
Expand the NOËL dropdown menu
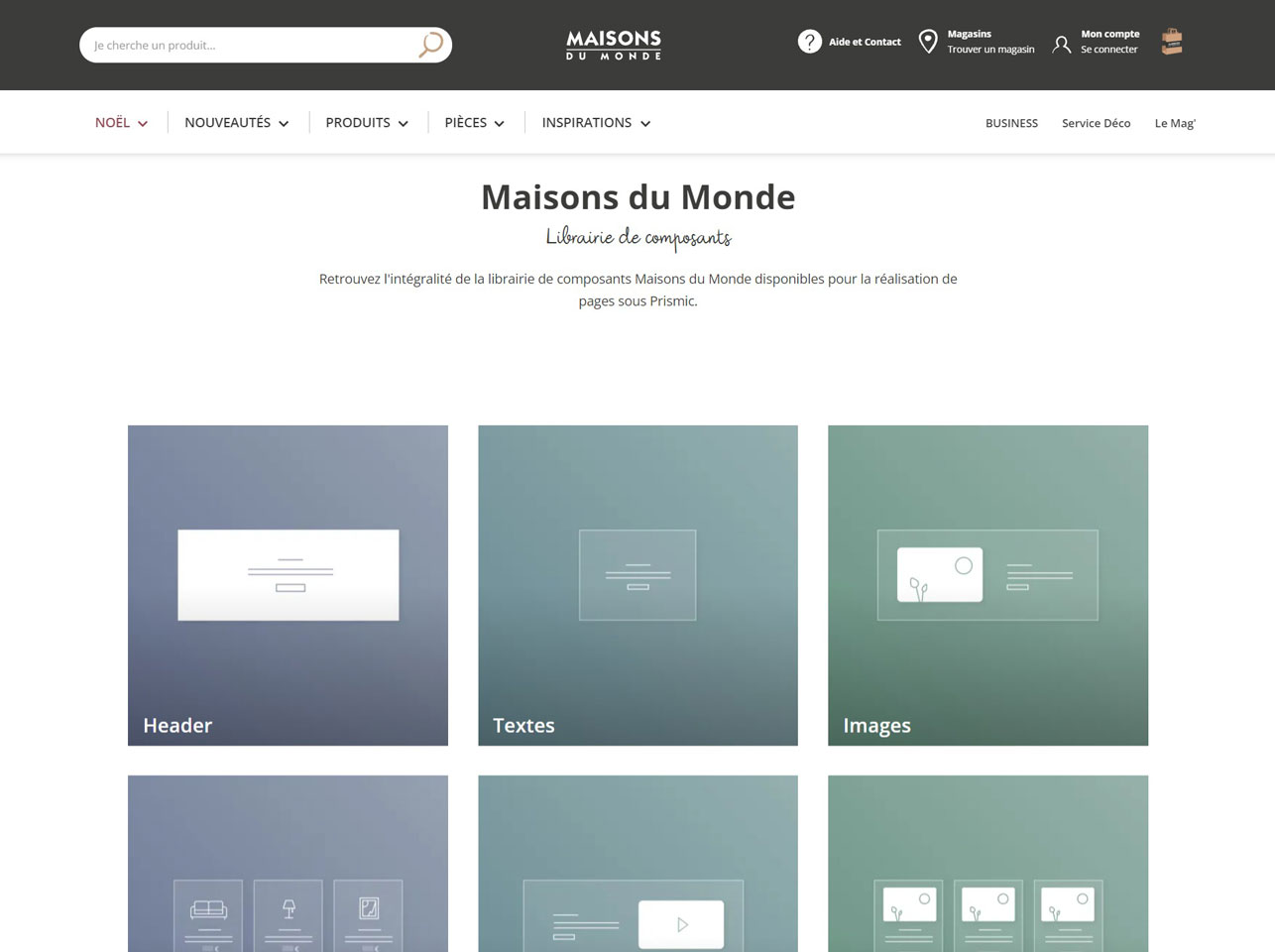(x=121, y=123)
